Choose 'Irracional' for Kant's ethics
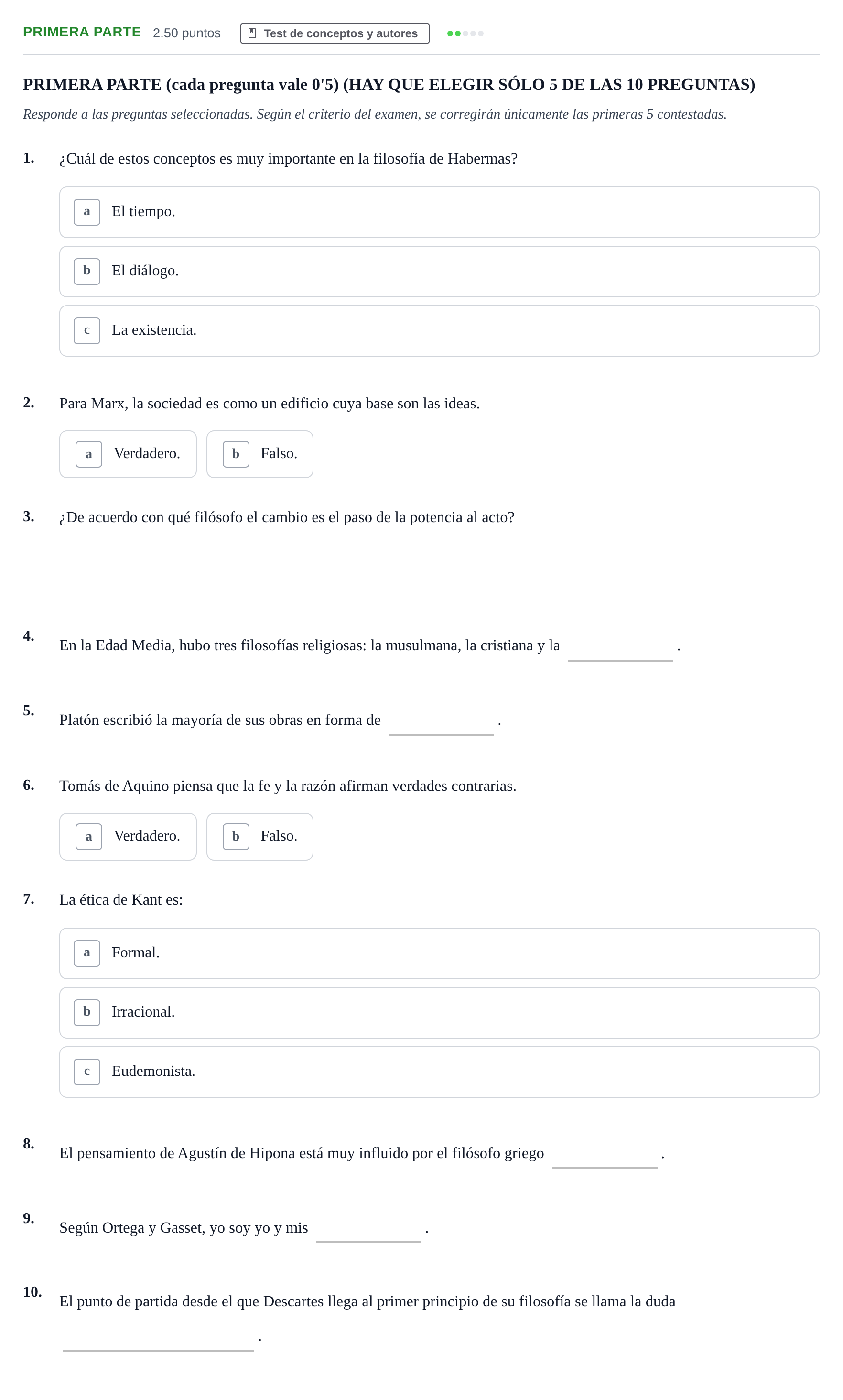Image resolution: width=843 pixels, height=1400 pixels. click(x=439, y=1013)
